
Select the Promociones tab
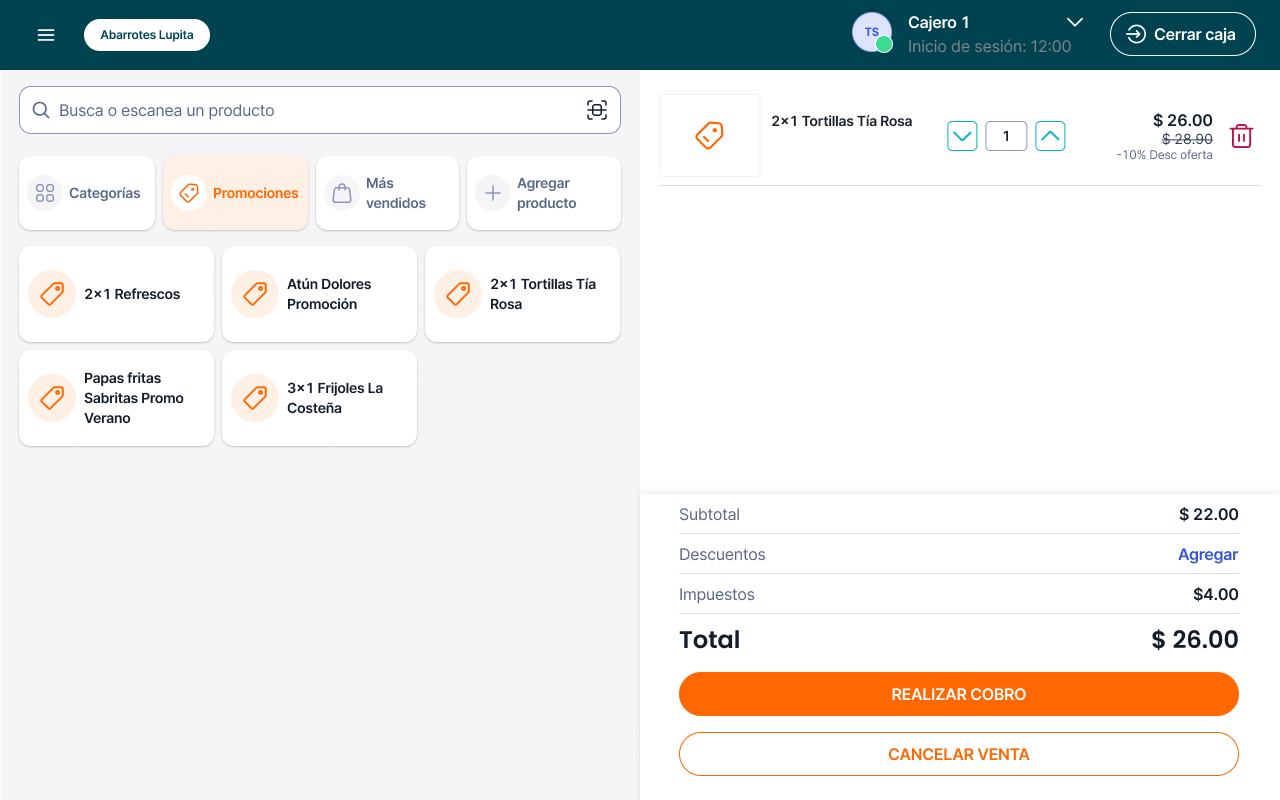[235, 193]
